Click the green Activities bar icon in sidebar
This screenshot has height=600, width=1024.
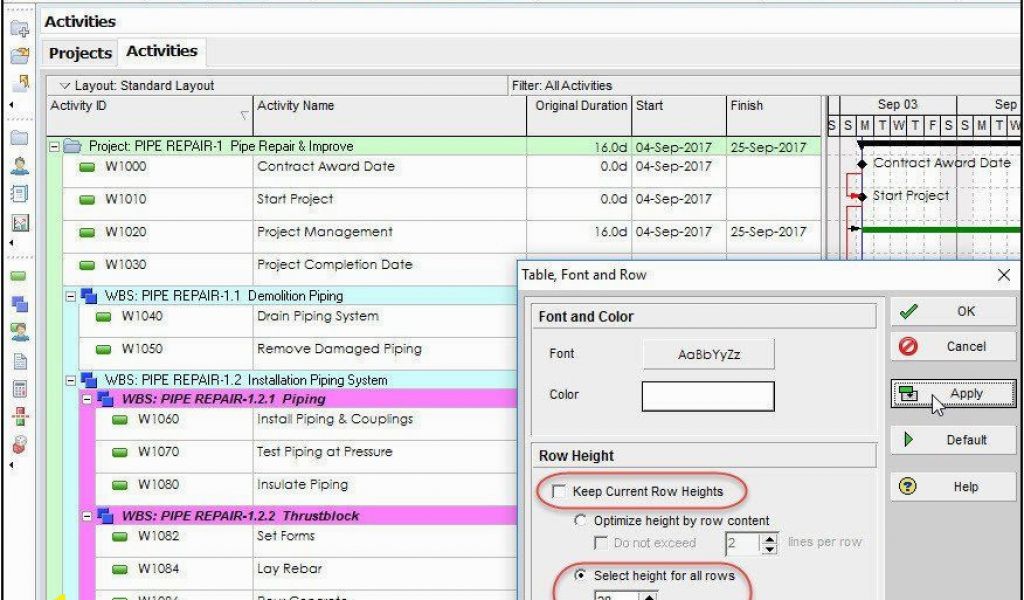(x=19, y=275)
